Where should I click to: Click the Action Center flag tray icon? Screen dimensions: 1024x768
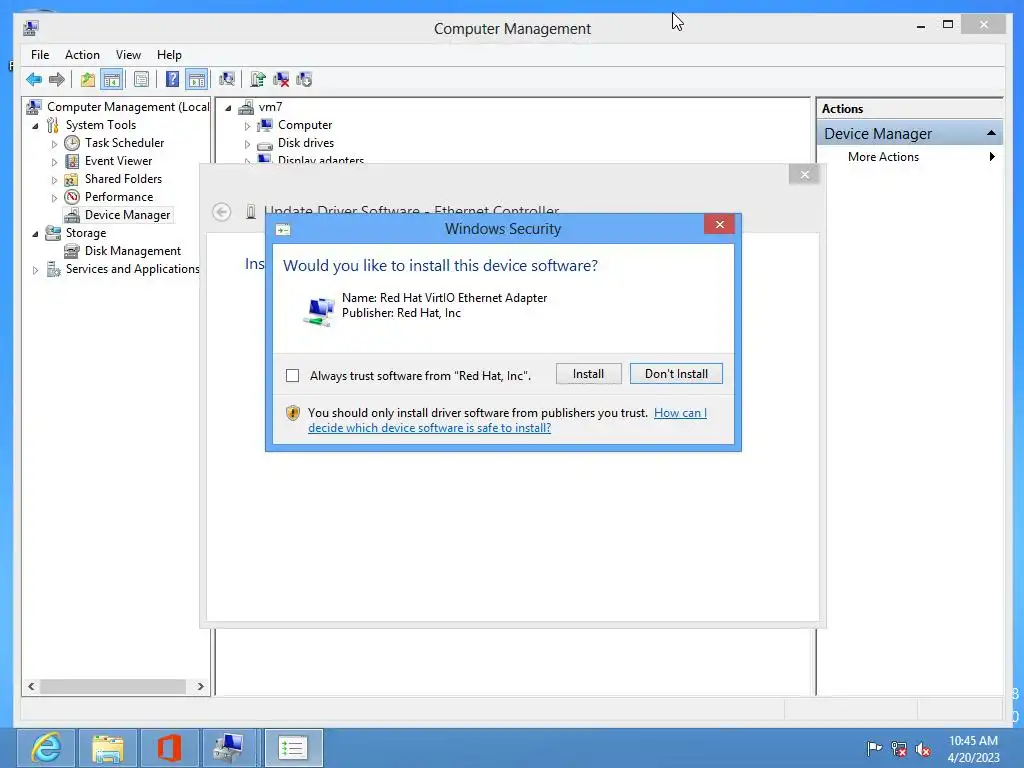click(874, 748)
